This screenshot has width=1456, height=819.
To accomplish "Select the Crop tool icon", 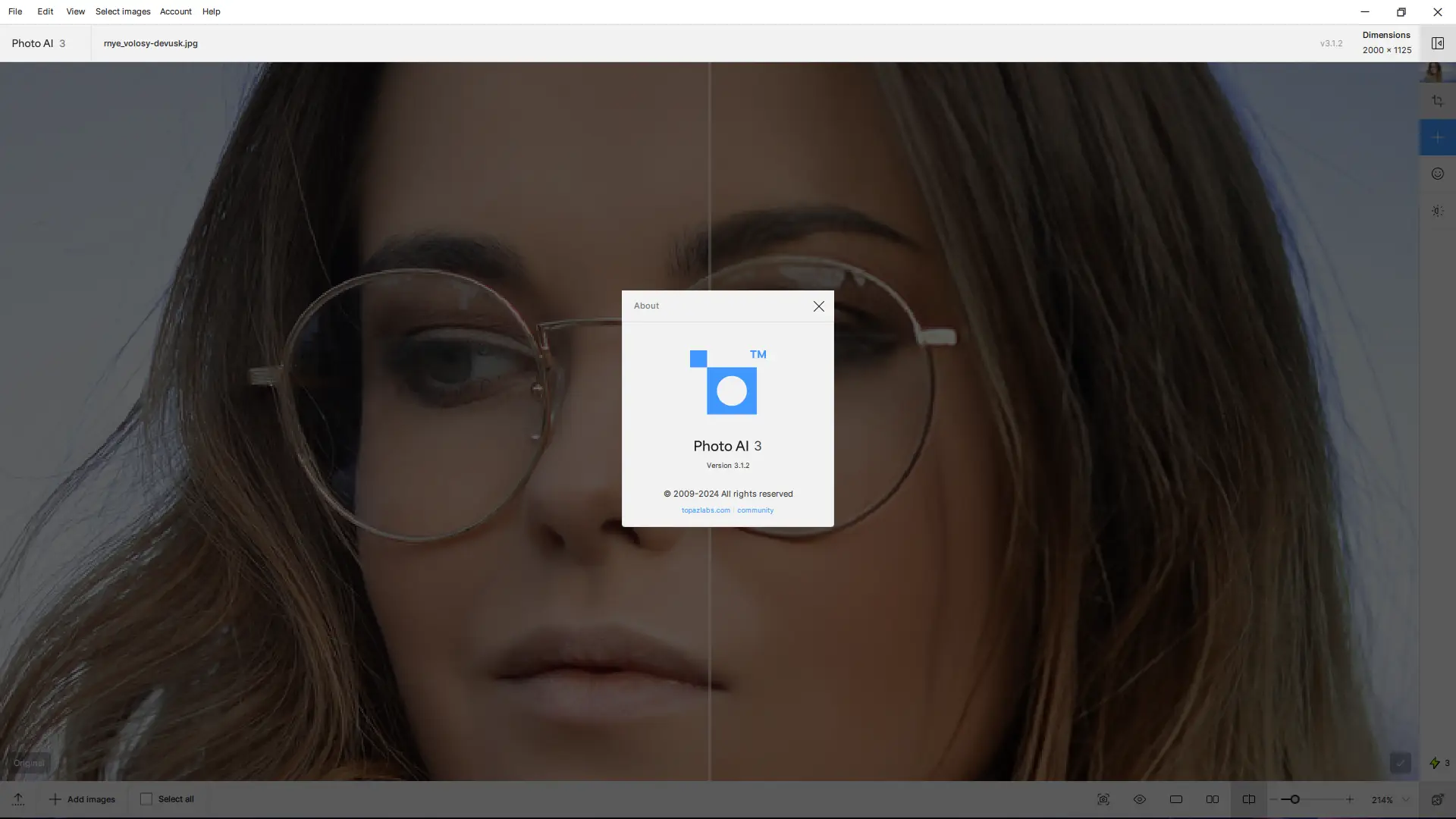I will click(1437, 101).
